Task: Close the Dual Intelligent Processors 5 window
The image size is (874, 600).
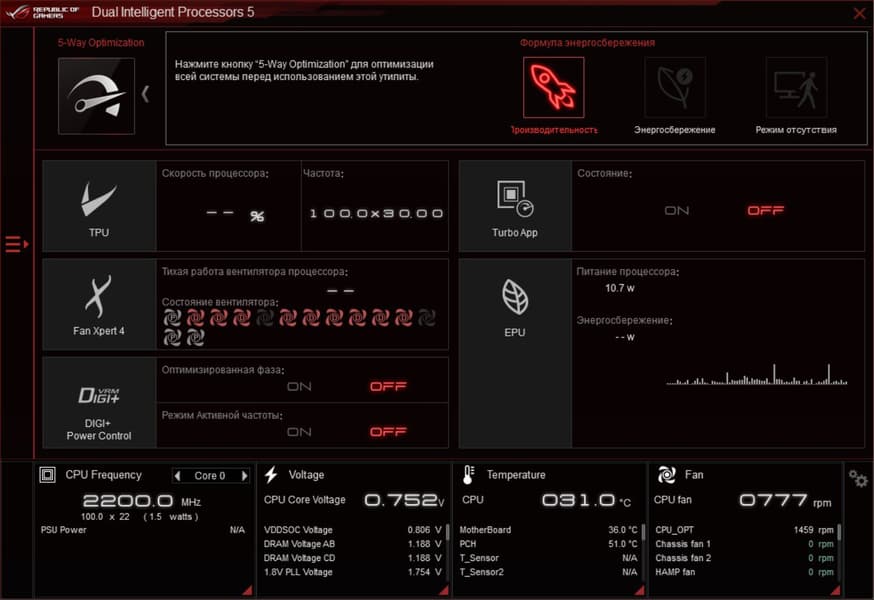Action: click(860, 13)
